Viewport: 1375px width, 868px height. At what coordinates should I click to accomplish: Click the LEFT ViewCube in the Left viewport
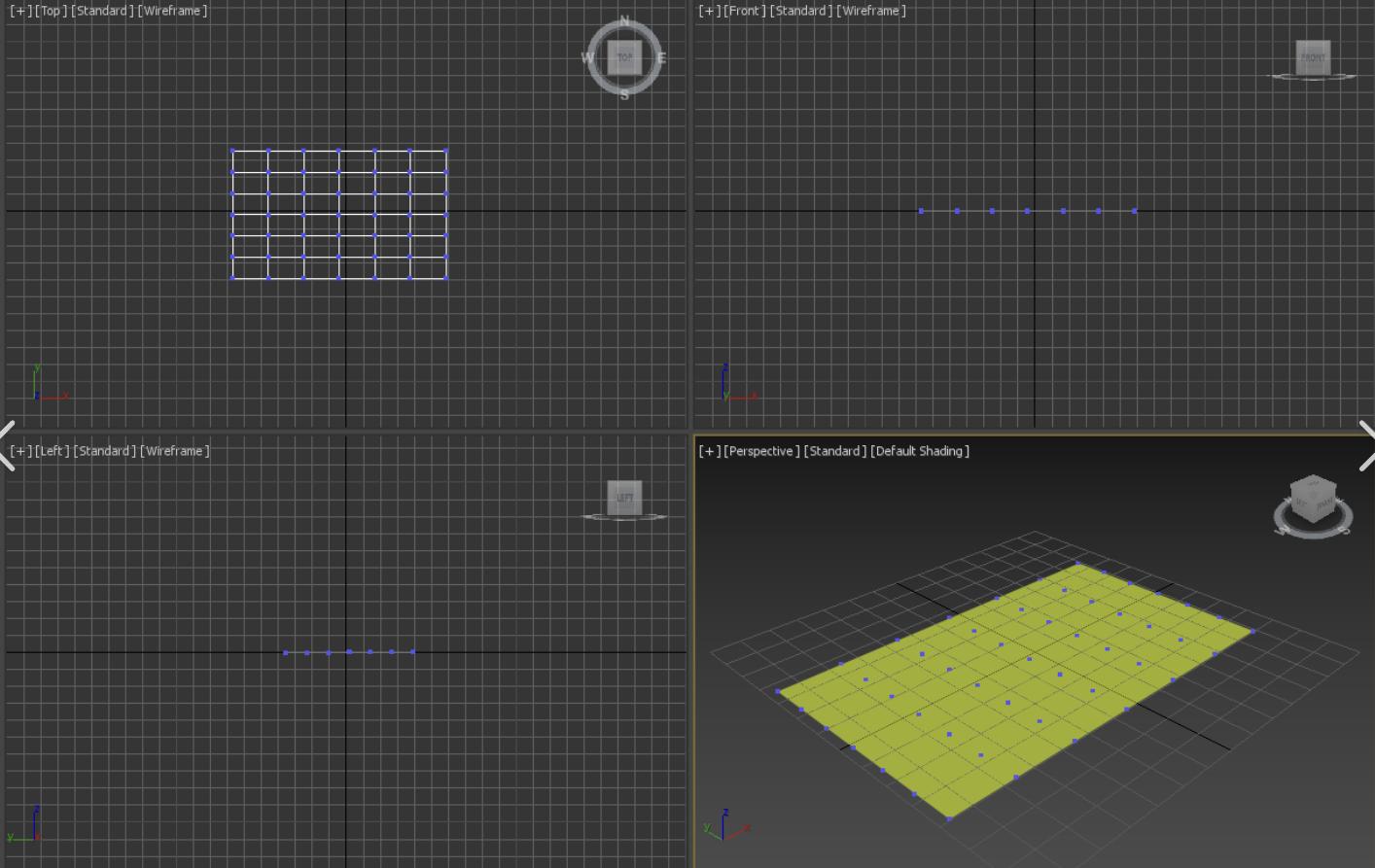[x=624, y=498]
